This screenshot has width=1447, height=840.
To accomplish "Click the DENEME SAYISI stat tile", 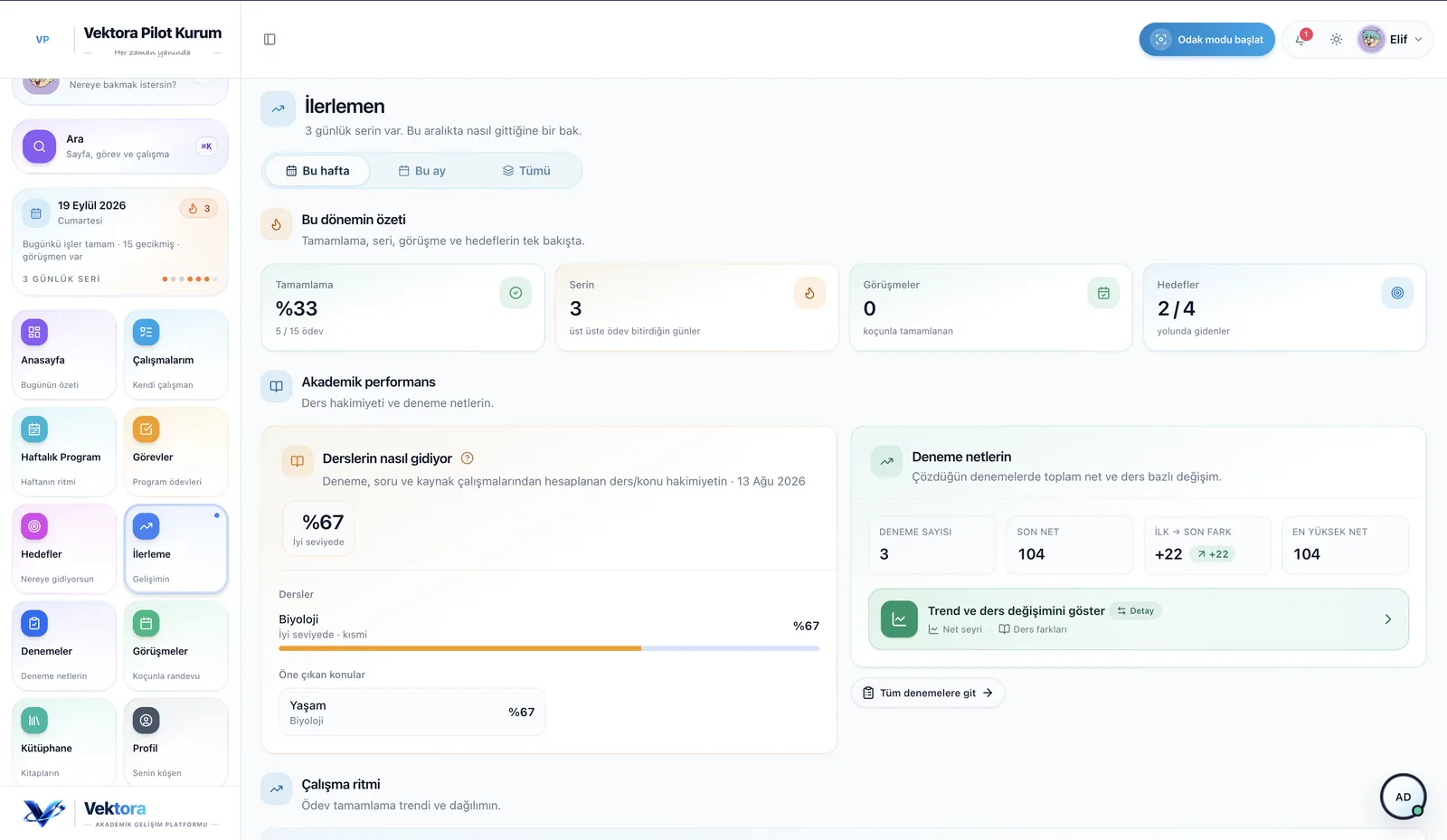I will (x=932, y=545).
